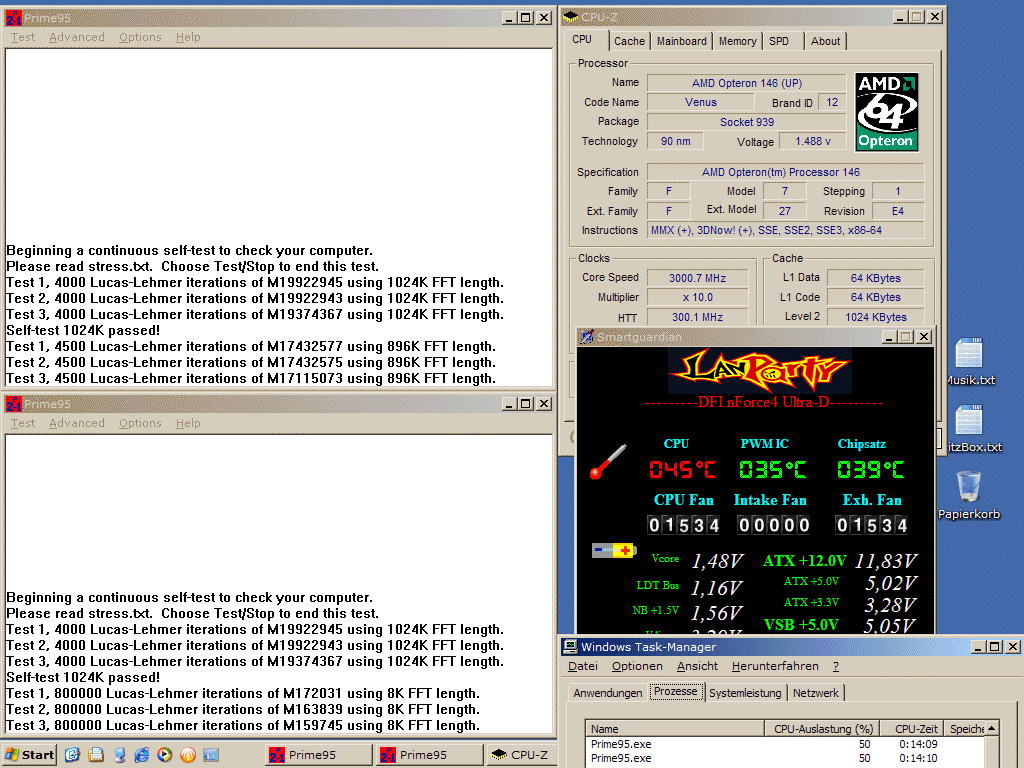Activate the first Prime95 taskbar button

(319, 755)
